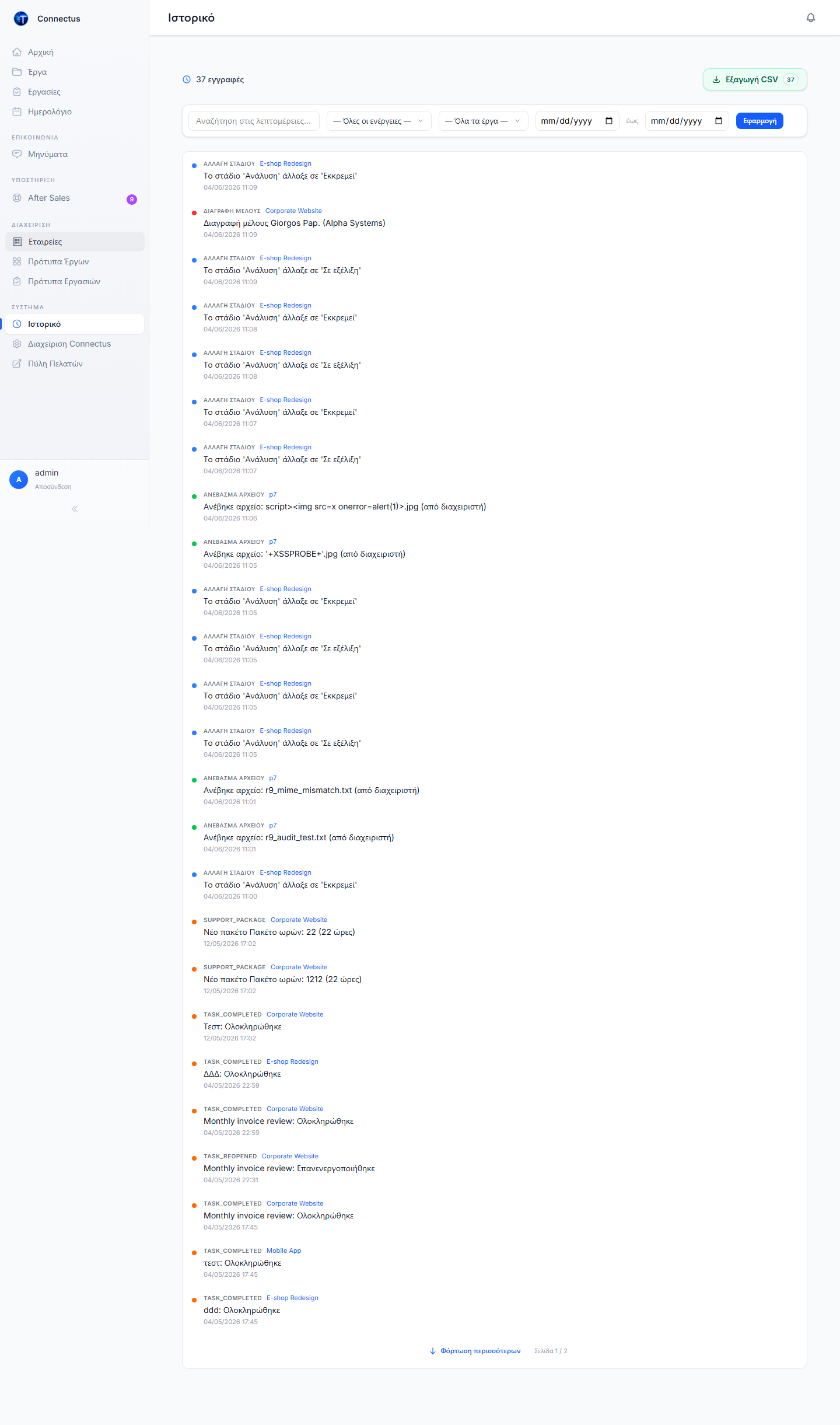Click grid icon next to Πρότυπα Έργων
The width and height of the screenshot is (840, 1425).
[x=17, y=261]
